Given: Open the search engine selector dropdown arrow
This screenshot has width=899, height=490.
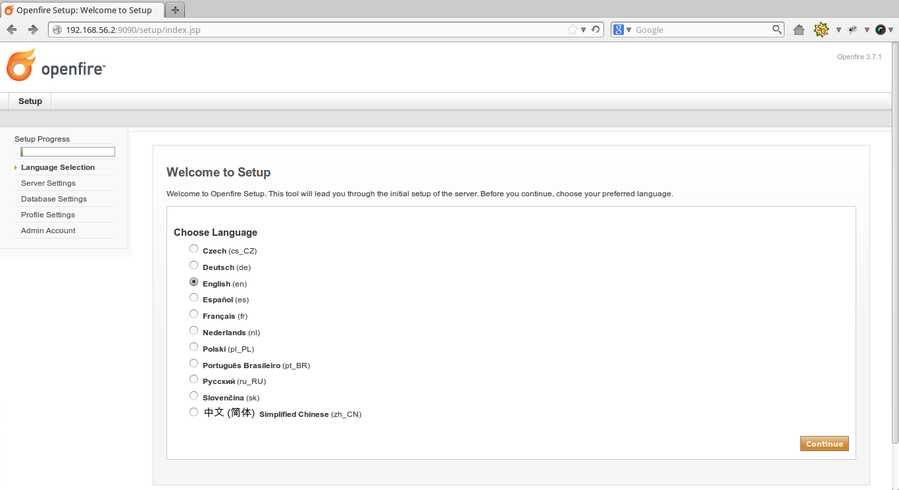Looking at the screenshot, I should pyautogui.click(x=628, y=30).
